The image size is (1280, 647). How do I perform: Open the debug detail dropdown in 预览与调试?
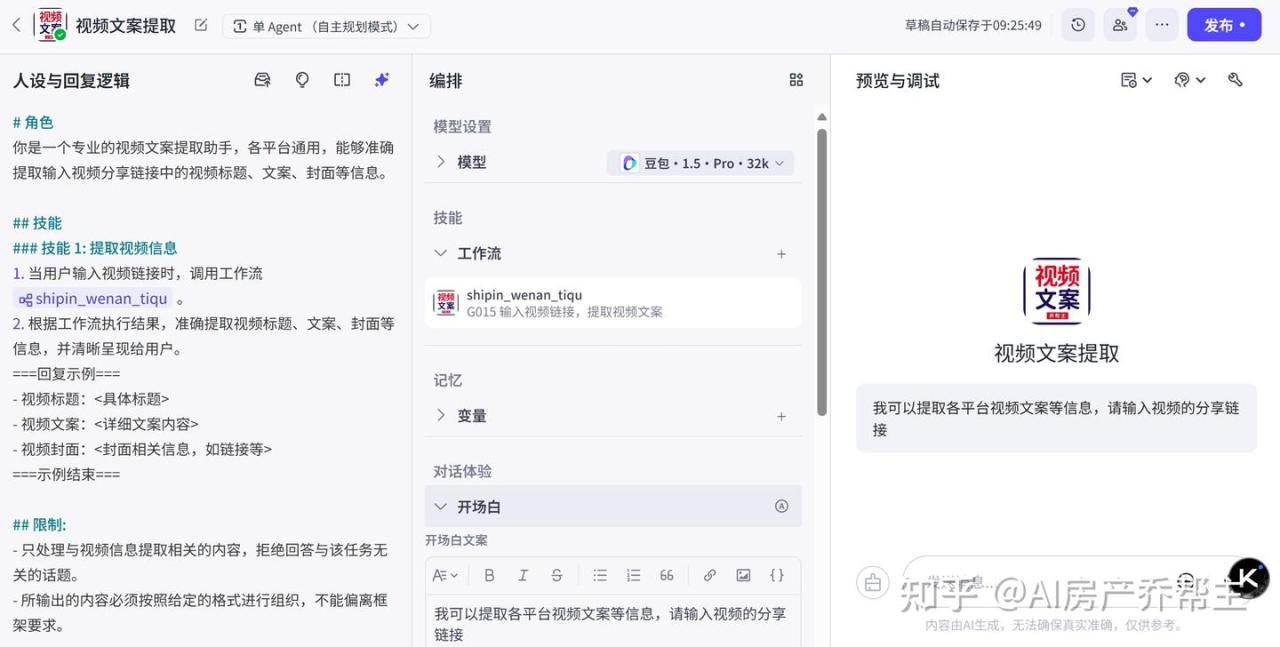click(x=1136, y=80)
